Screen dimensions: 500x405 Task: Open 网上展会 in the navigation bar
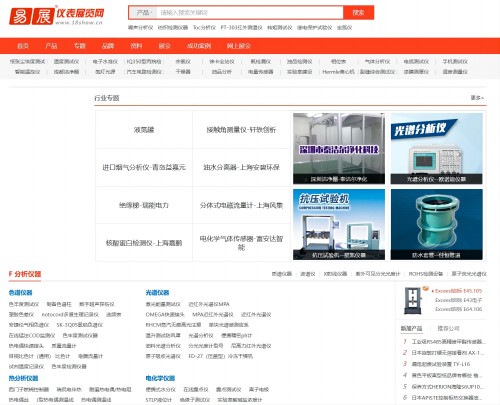pyautogui.click(x=239, y=46)
